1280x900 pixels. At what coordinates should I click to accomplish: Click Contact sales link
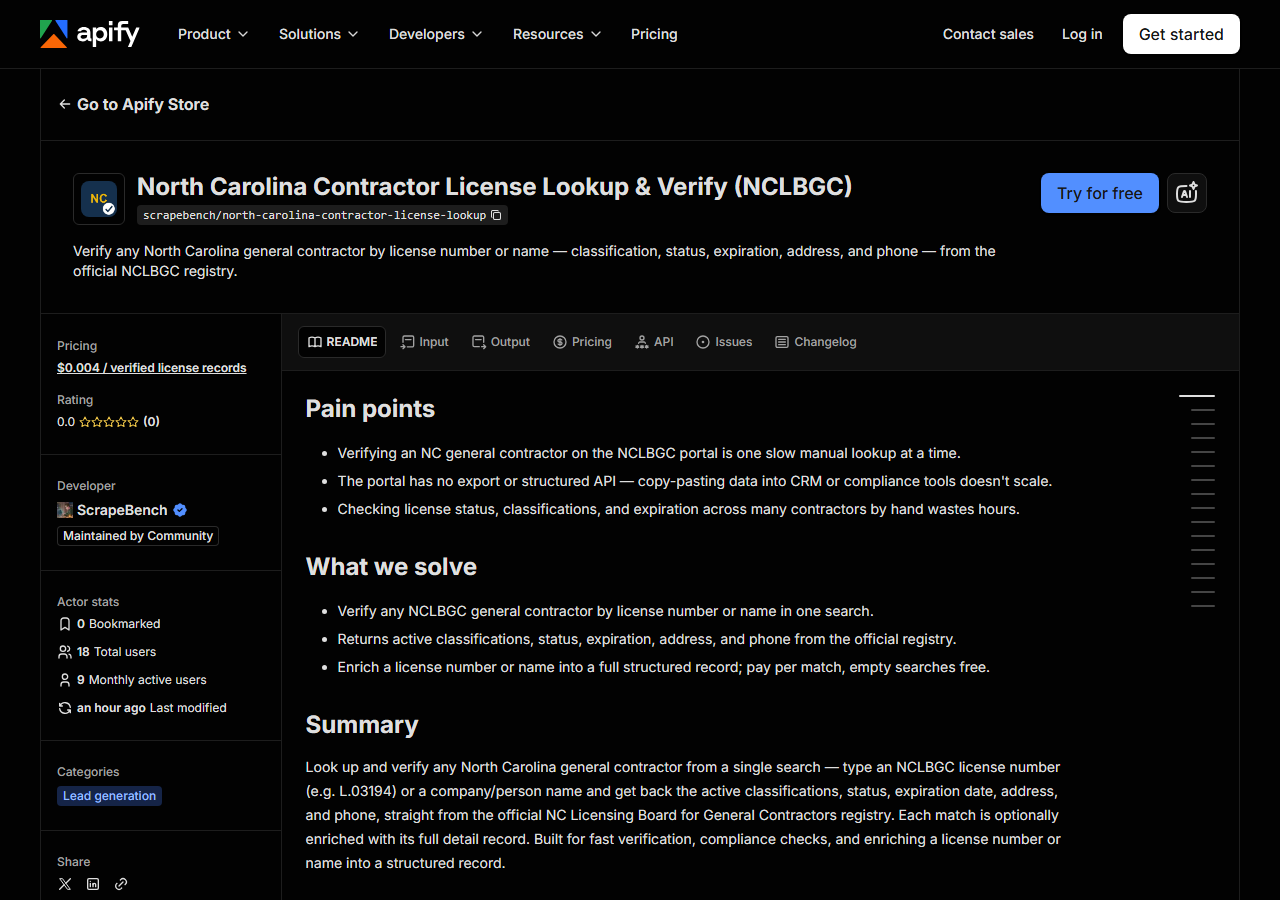coord(988,34)
